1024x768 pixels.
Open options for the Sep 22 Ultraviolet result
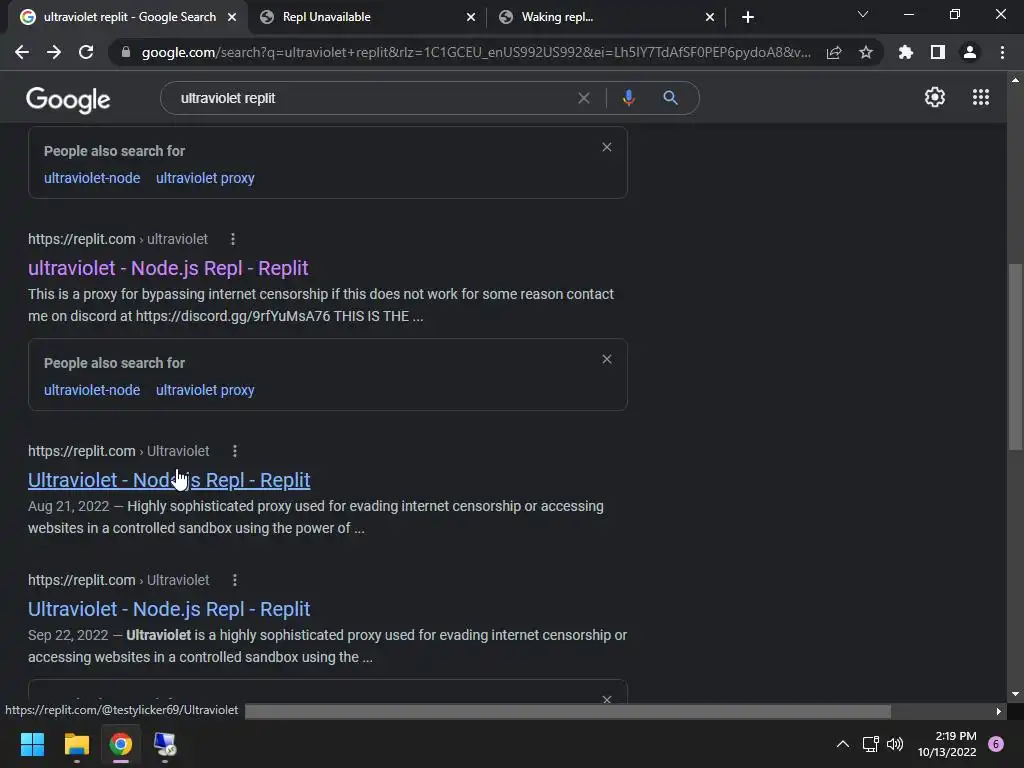coord(234,580)
